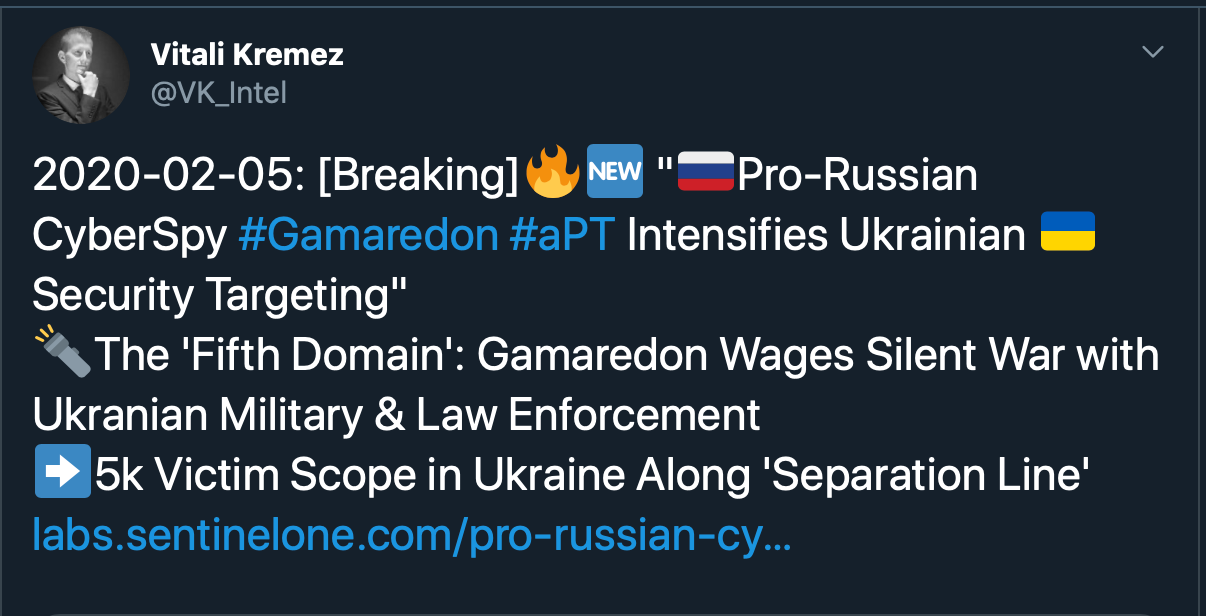Open the #Gamaredon hashtag
1206x616 pixels.
[368, 236]
